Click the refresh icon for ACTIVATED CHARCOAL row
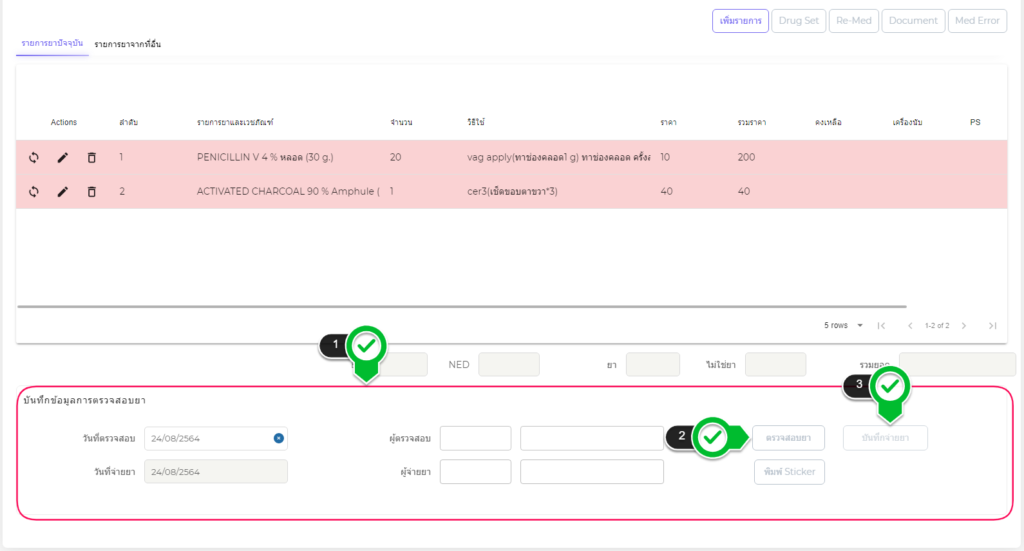The height and width of the screenshot is (551, 1024). 34,191
